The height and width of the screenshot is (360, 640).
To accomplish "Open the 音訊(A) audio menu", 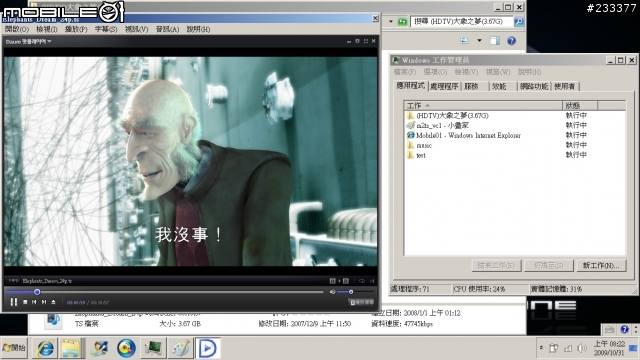I will [167, 29].
